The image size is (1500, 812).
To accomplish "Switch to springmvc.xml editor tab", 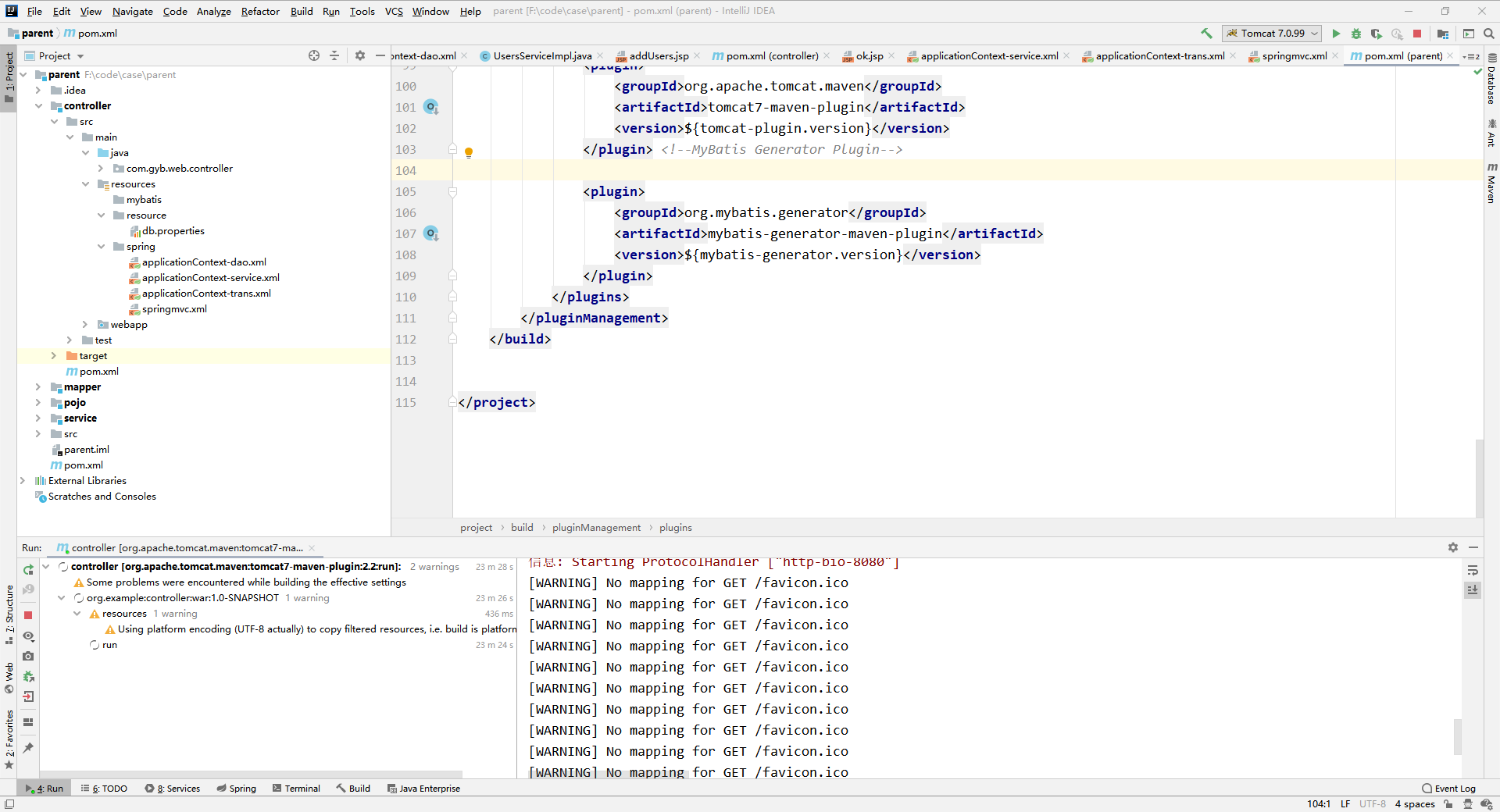I will [x=1294, y=55].
